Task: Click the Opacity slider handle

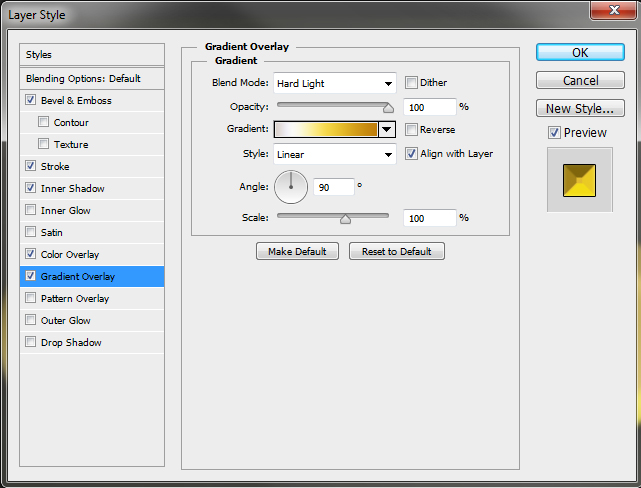Action: coord(388,106)
